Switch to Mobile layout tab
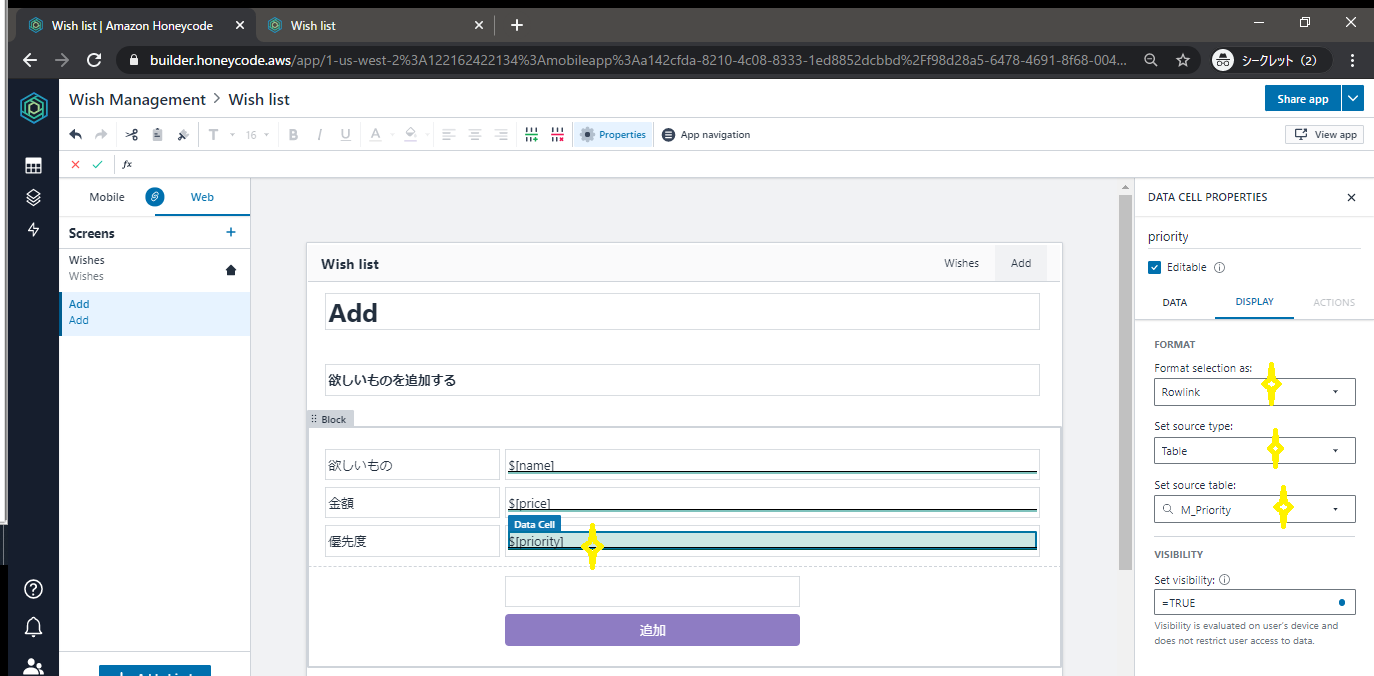This screenshot has width=1374, height=676. click(107, 197)
